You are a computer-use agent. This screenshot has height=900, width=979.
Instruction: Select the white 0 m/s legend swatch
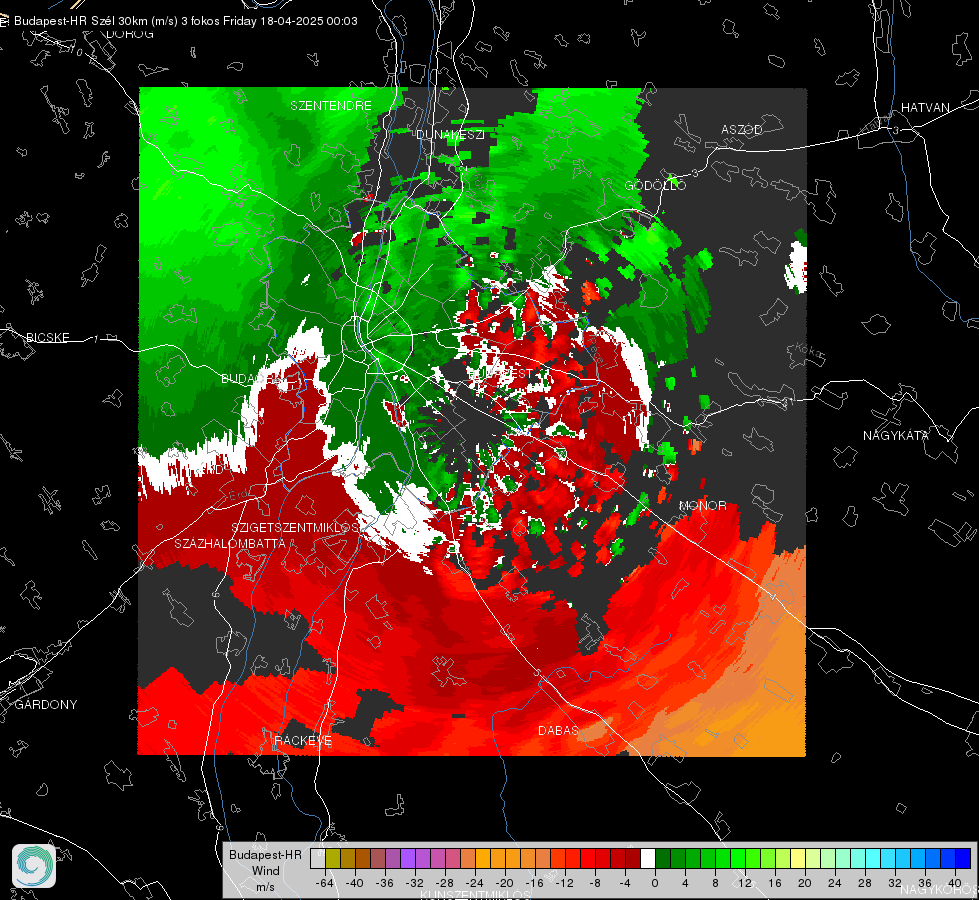coord(648,858)
